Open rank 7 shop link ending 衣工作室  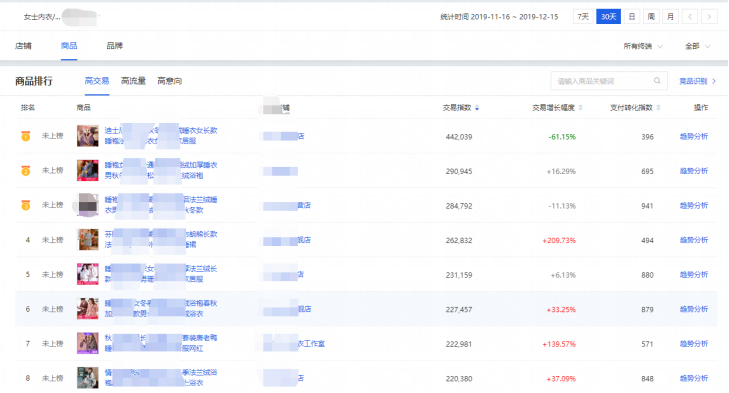(294, 344)
